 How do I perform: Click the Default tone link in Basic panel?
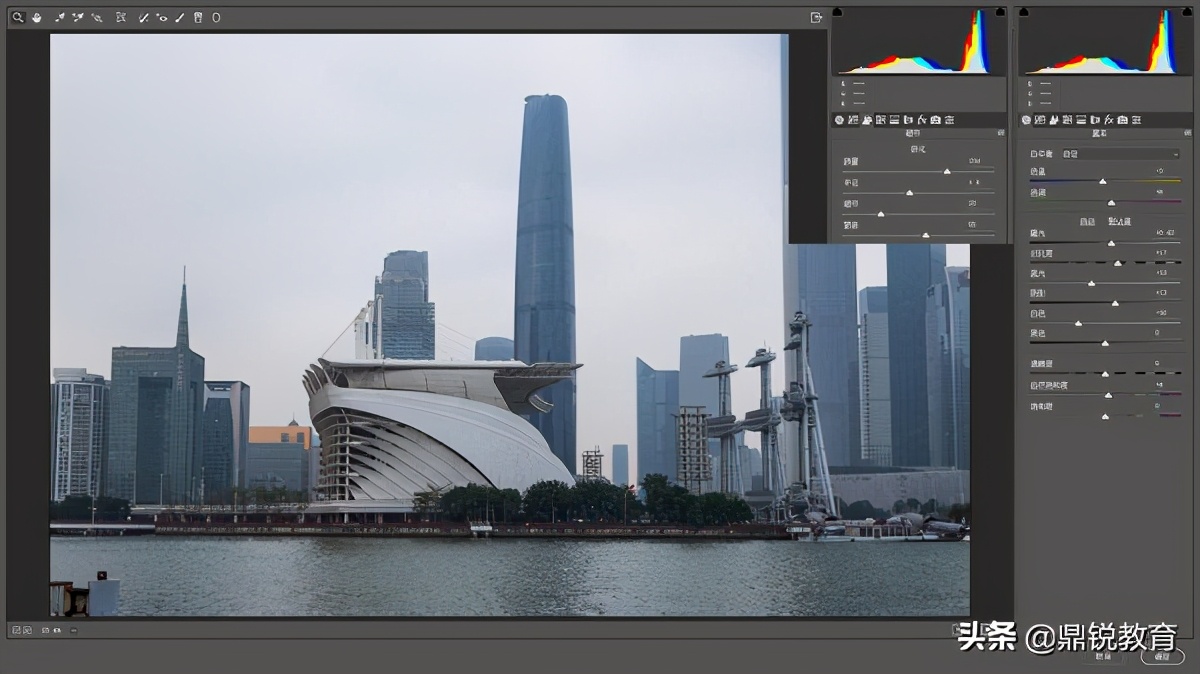tap(1120, 221)
